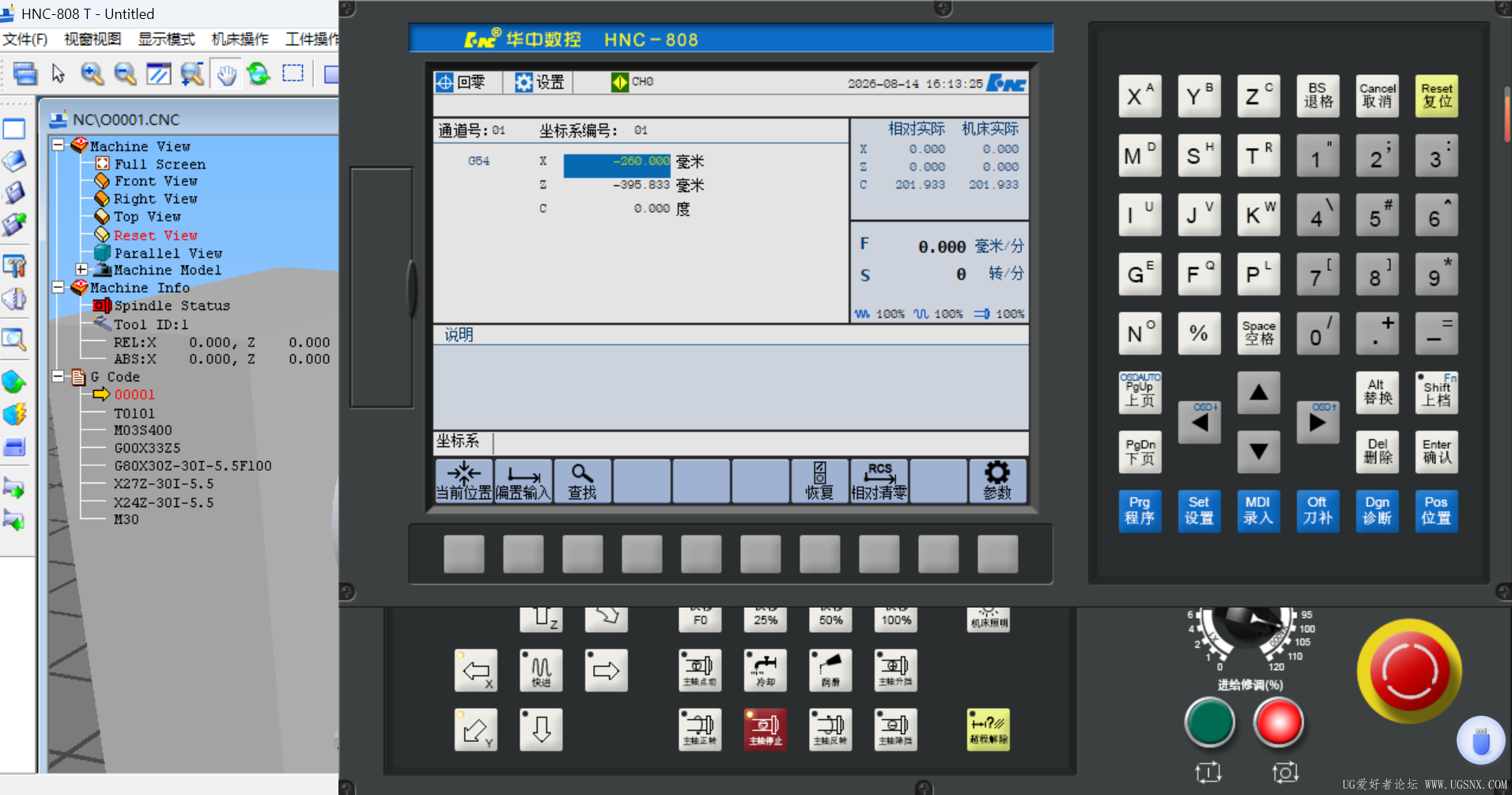The width and height of the screenshot is (1512, 795).
Task: Open the 显示模式 menu
Action: coord(166,39)
